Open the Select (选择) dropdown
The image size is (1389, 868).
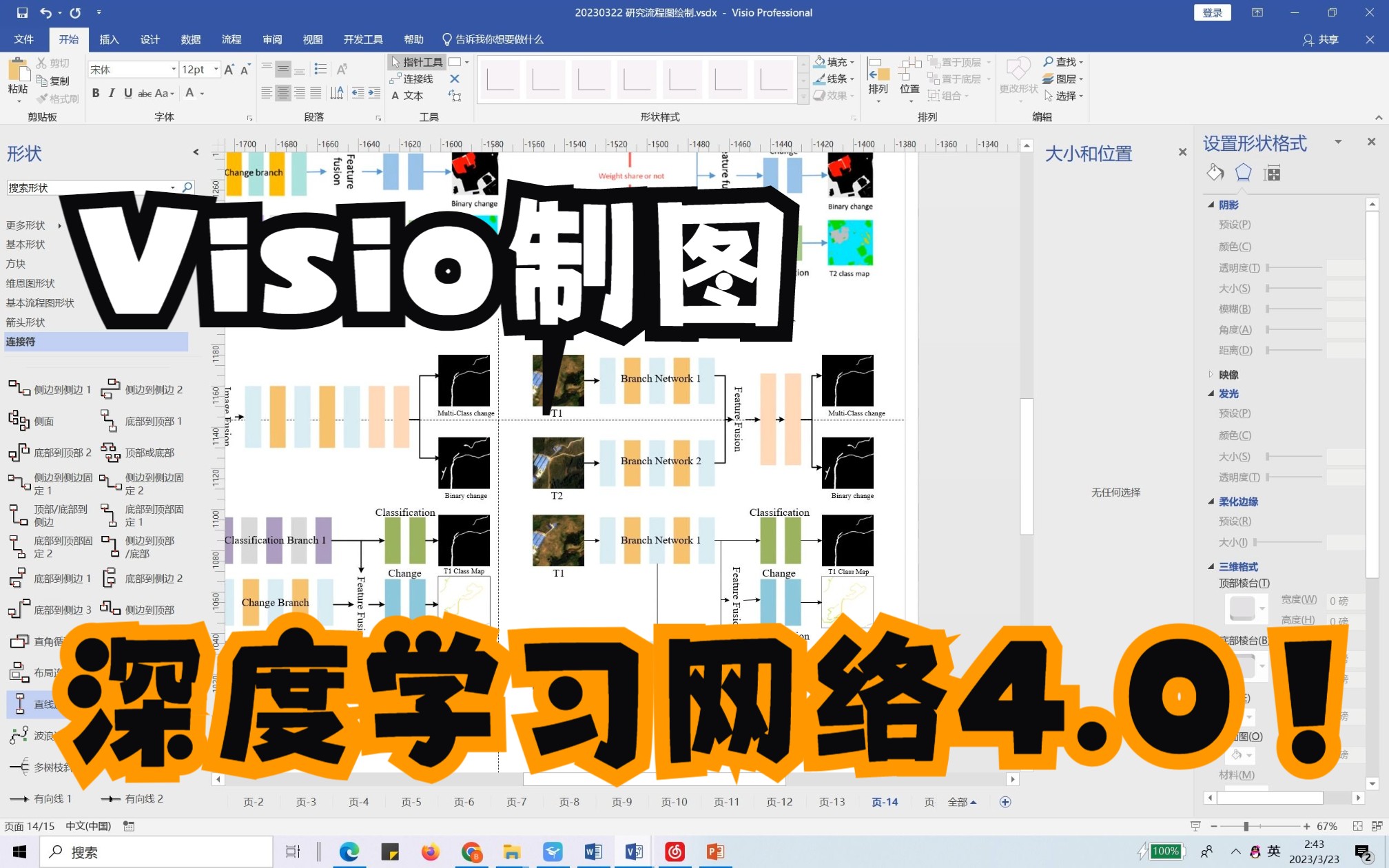pyautogui.click(x=1062, y=96)
